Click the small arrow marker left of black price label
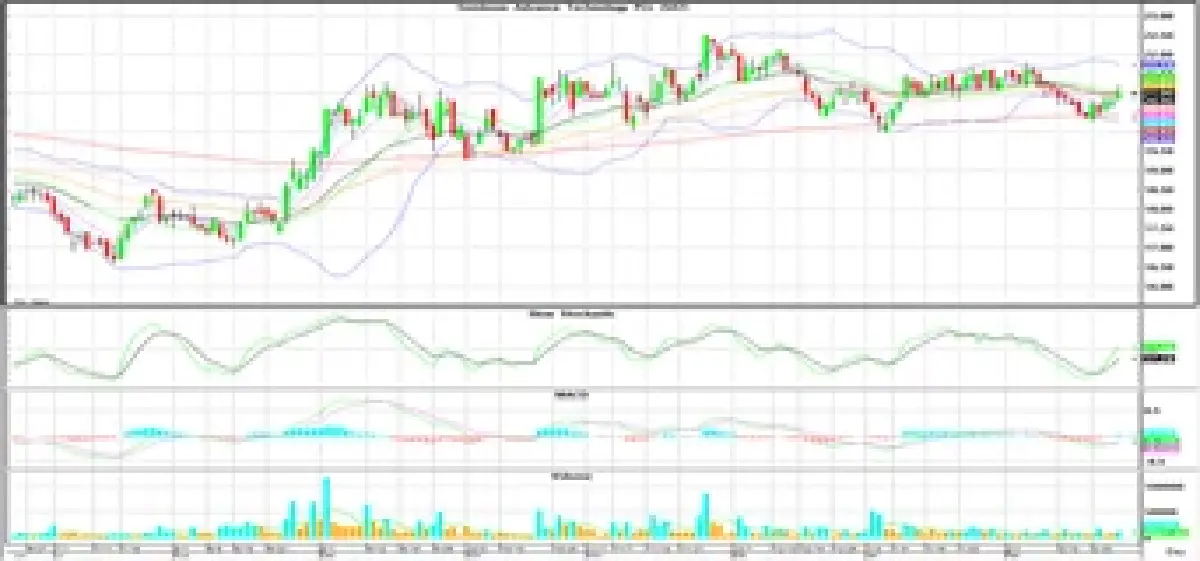 tap(1134, 93)
